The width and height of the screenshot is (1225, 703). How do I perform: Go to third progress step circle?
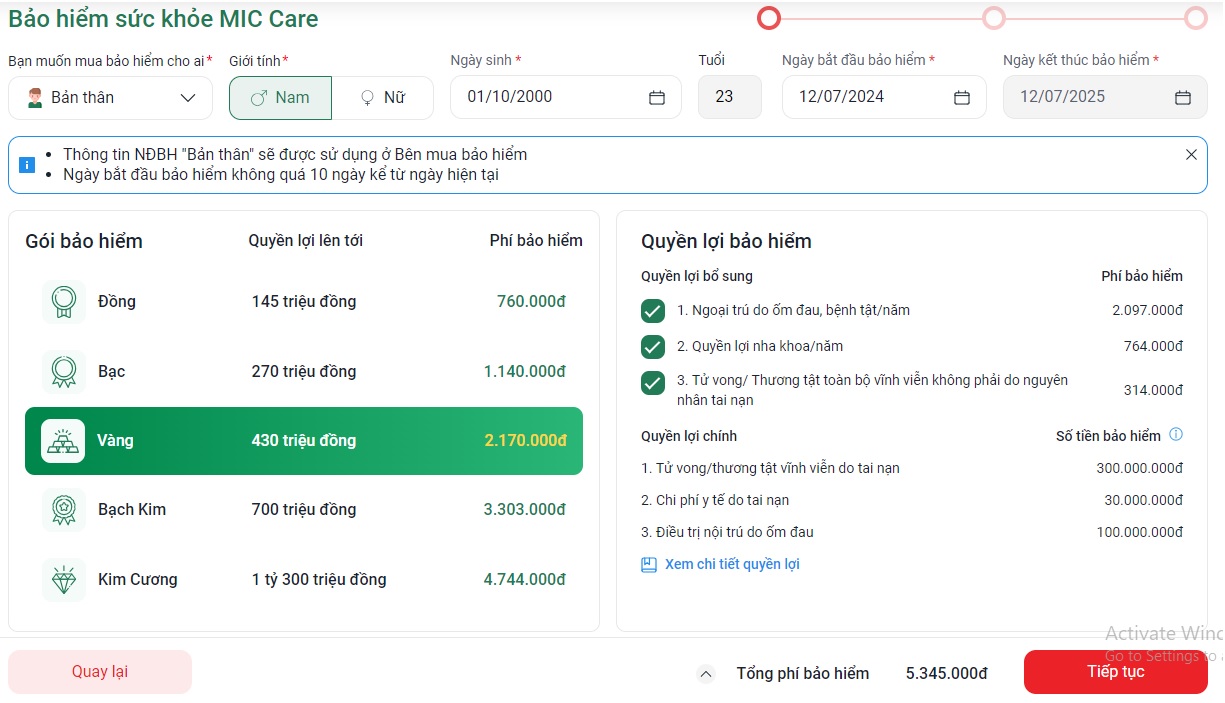pyautogui.click(x=1196, y=18)
